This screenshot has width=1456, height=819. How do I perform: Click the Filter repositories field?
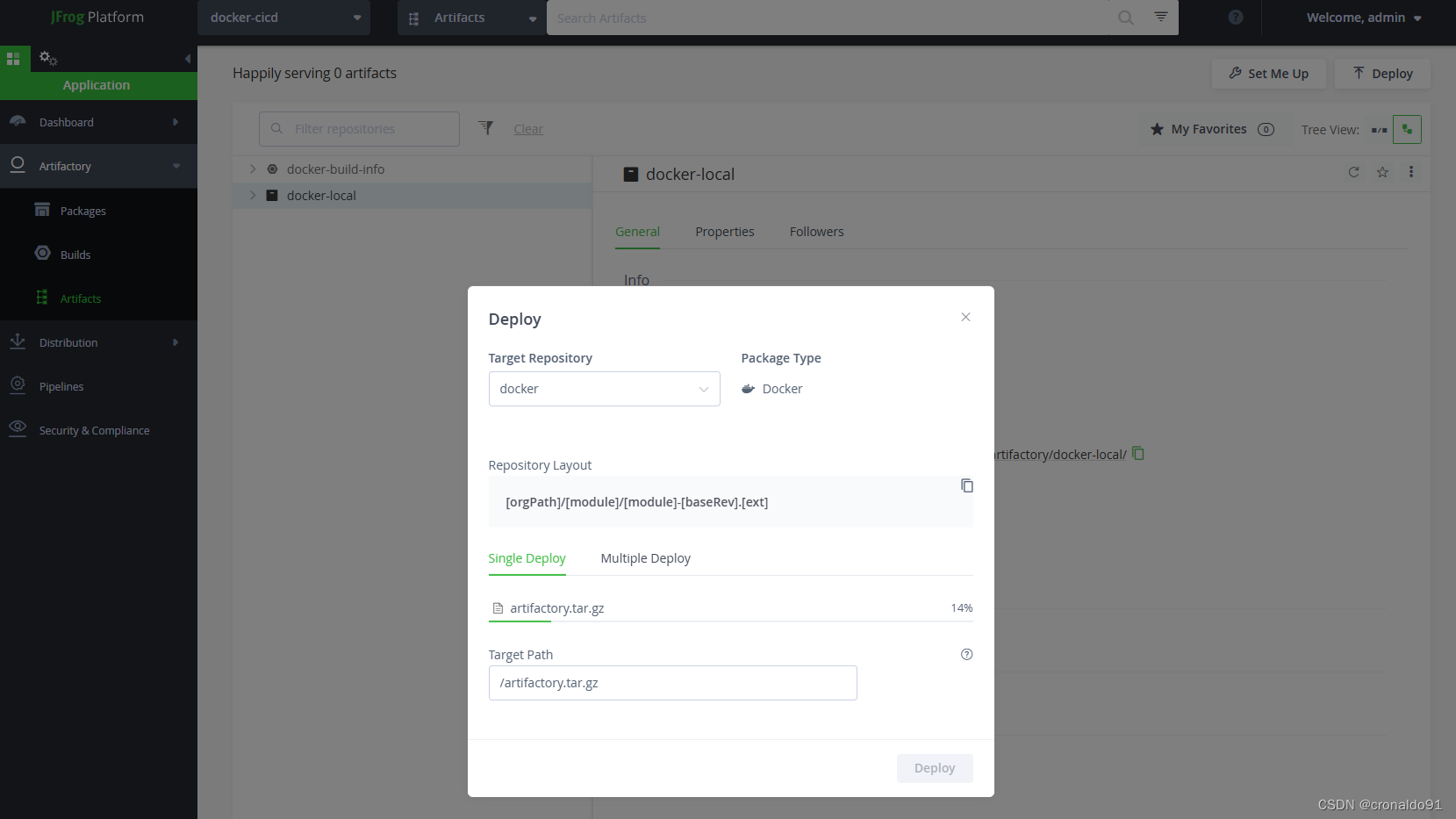tap(359, 129)
